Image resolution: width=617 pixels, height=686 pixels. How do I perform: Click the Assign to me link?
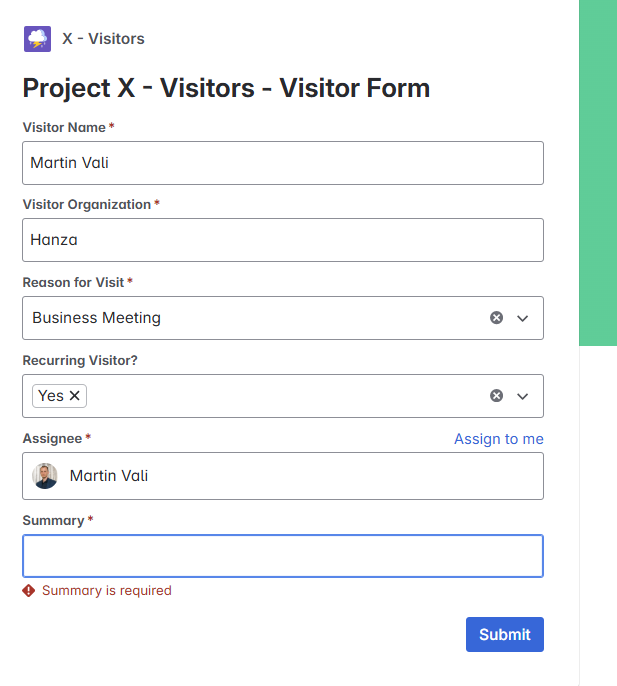(499, 439)
